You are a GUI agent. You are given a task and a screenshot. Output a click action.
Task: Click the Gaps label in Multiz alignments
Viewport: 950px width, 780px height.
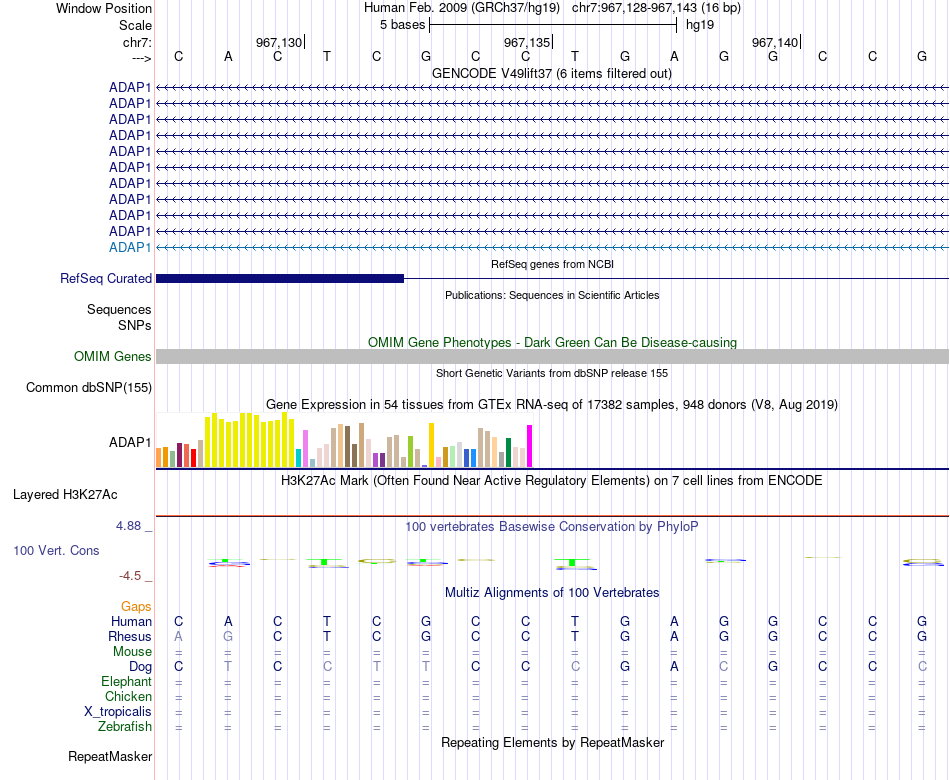(136, 606)
